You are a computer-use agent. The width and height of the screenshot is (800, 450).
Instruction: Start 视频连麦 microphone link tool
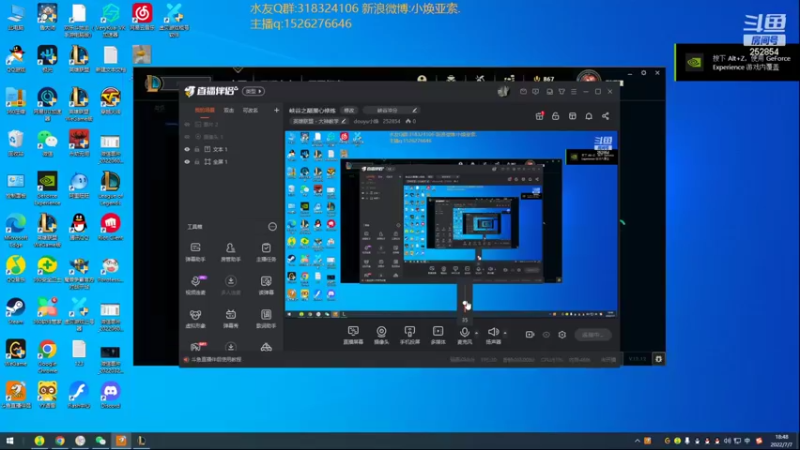pos(195,285)
